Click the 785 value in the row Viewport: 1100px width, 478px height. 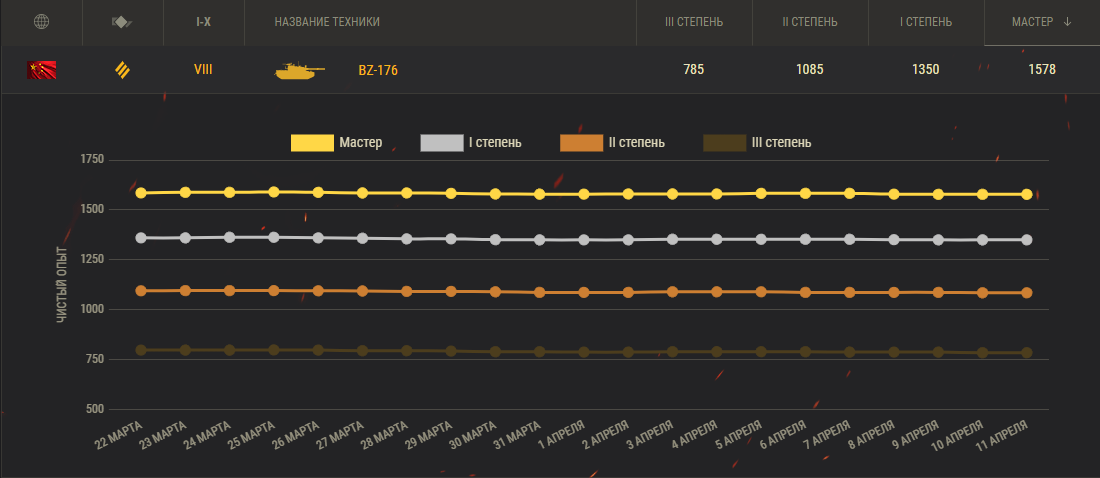(694, 69)
